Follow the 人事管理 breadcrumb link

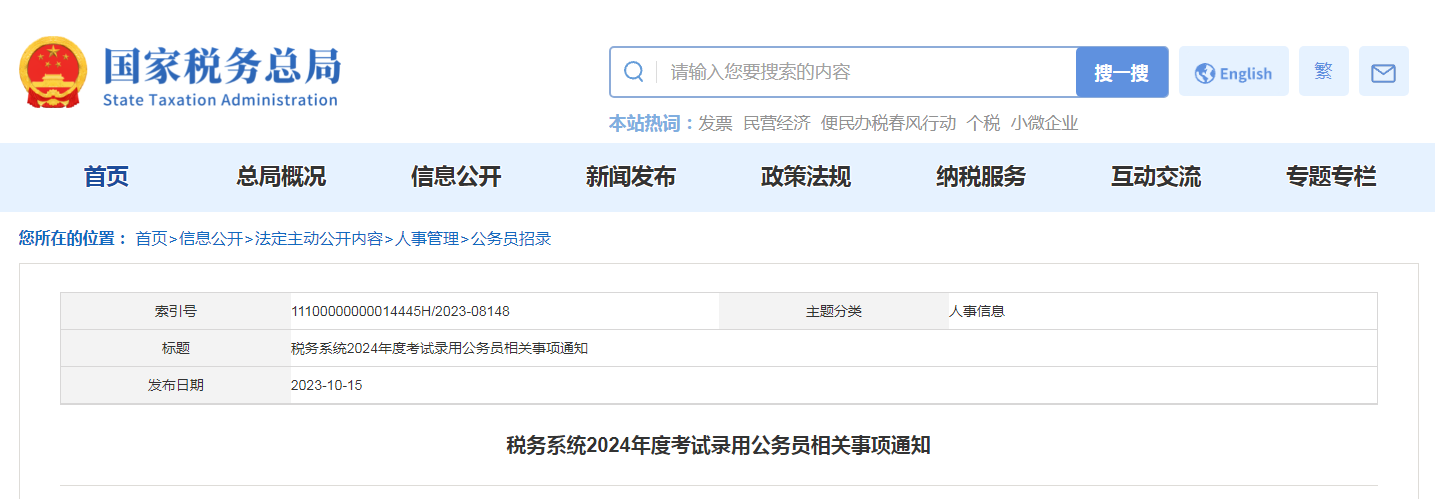427,239
